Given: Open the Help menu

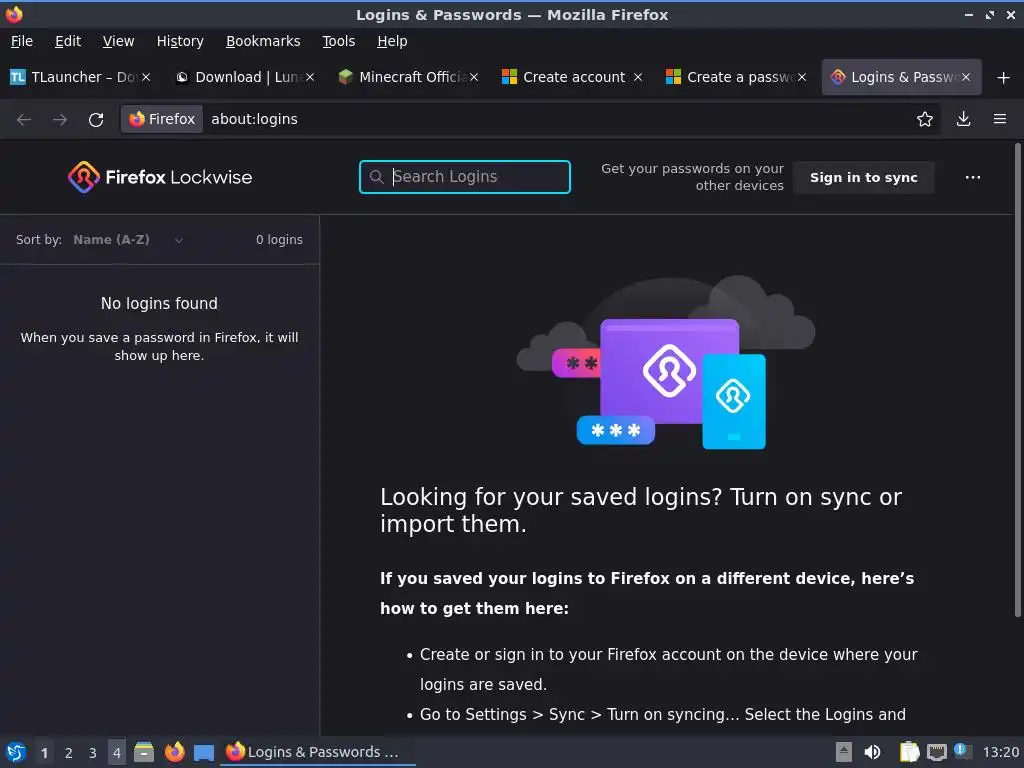Looking at the screenshot, I should tap(392, 41).
